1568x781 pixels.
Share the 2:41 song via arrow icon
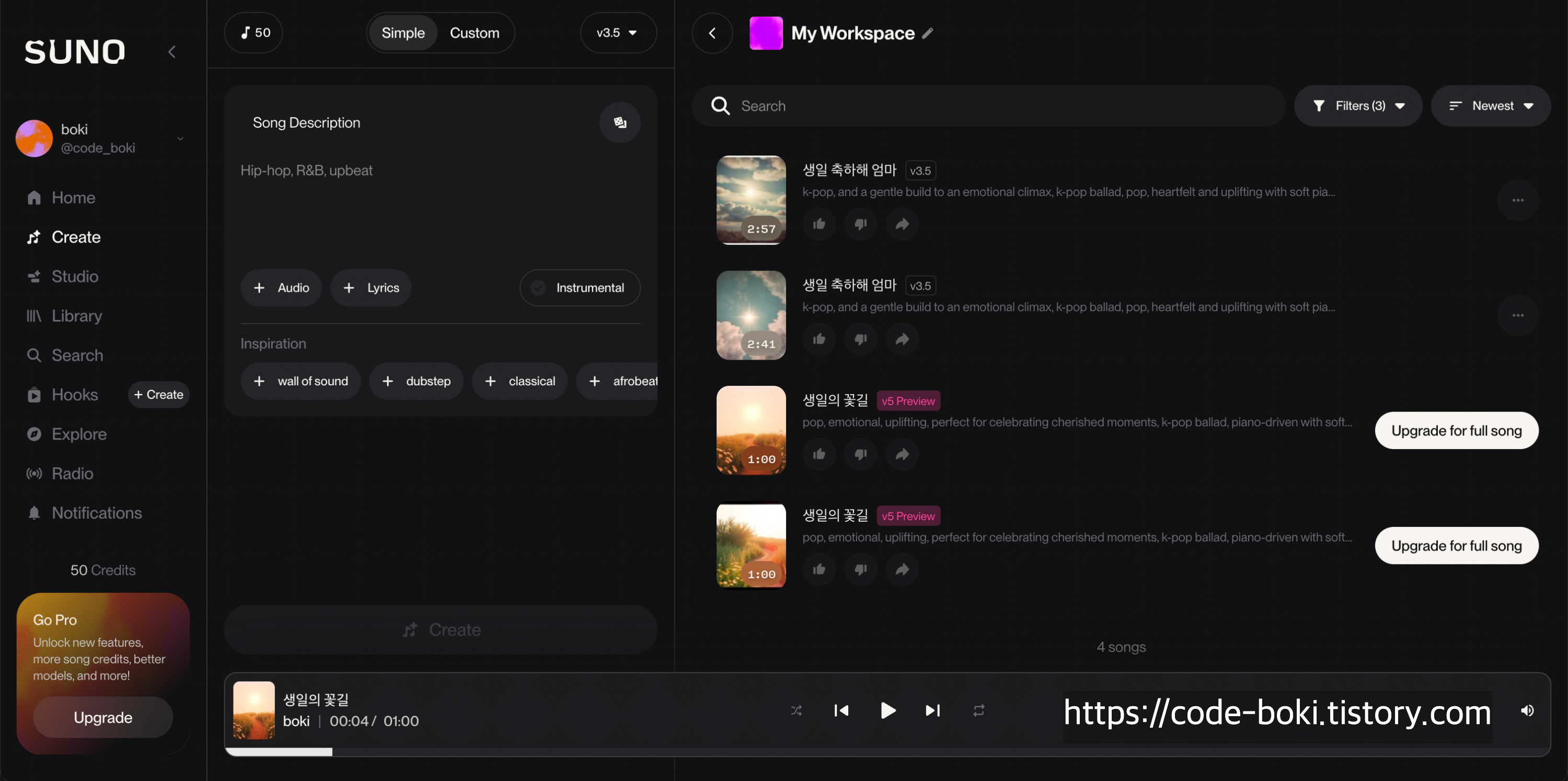902,339
